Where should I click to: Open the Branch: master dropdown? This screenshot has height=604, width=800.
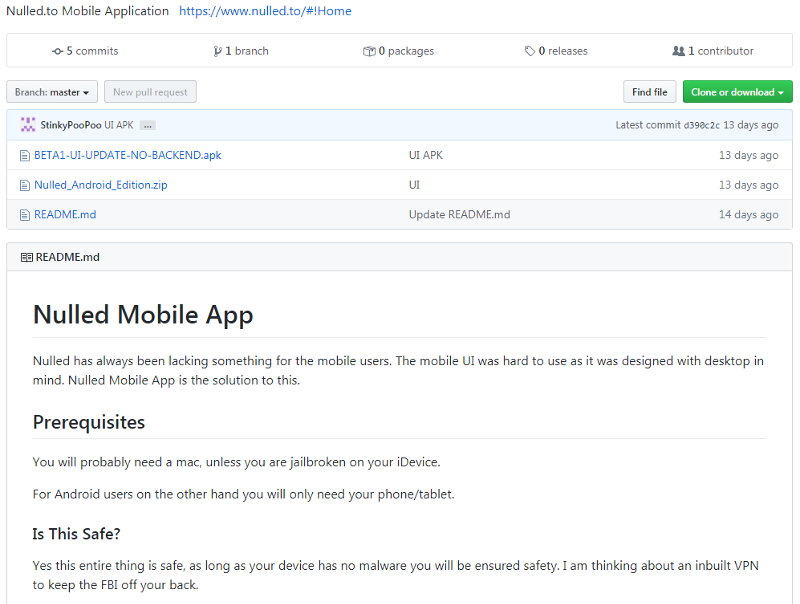point(52,92)
